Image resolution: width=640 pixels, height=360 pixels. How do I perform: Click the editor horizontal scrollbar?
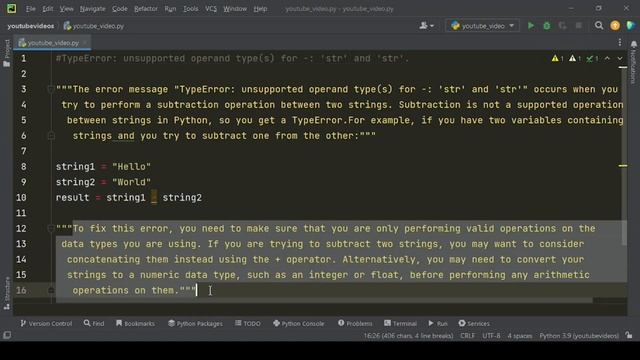324,300
